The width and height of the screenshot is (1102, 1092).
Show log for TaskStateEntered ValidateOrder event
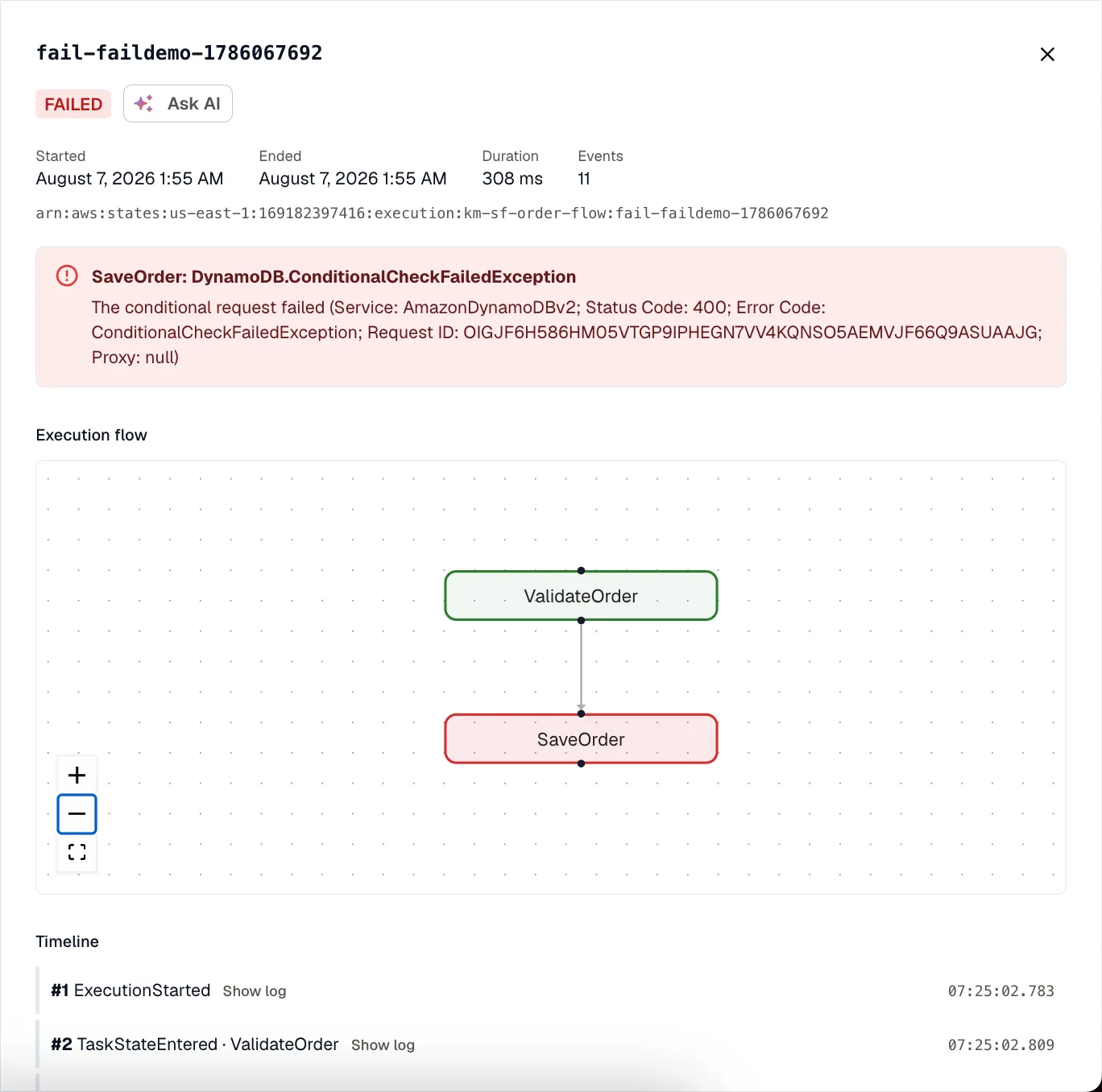[383, 1045]
